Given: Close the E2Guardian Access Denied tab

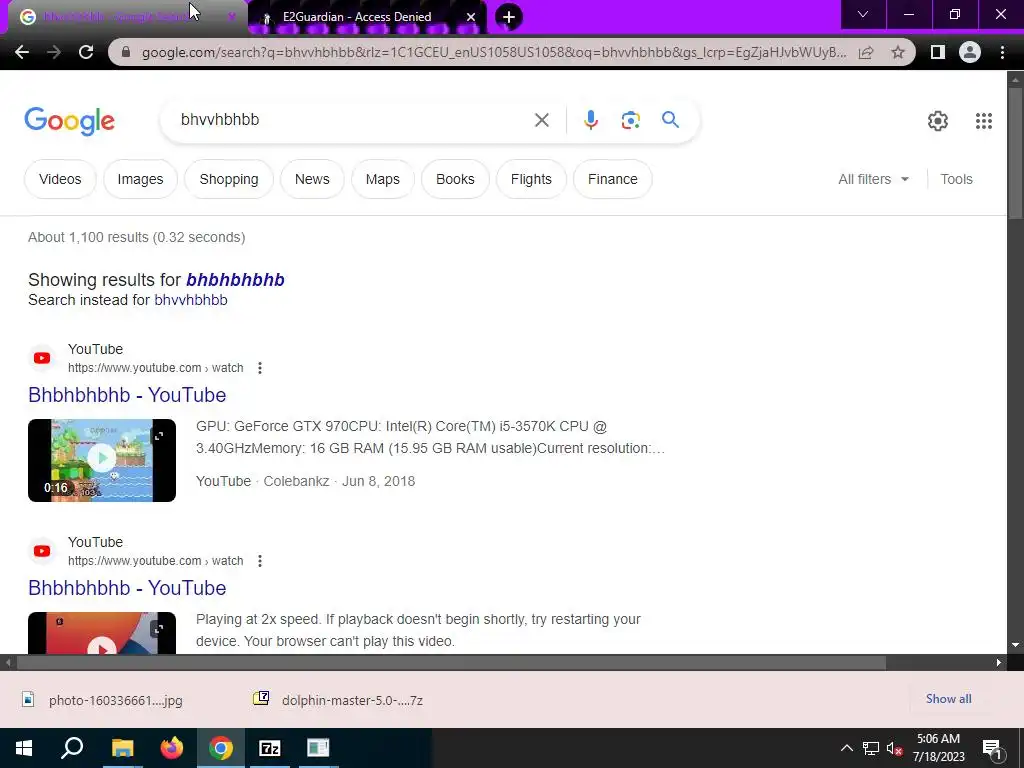Looking at the screenshot, I should [x=471, y=18].
